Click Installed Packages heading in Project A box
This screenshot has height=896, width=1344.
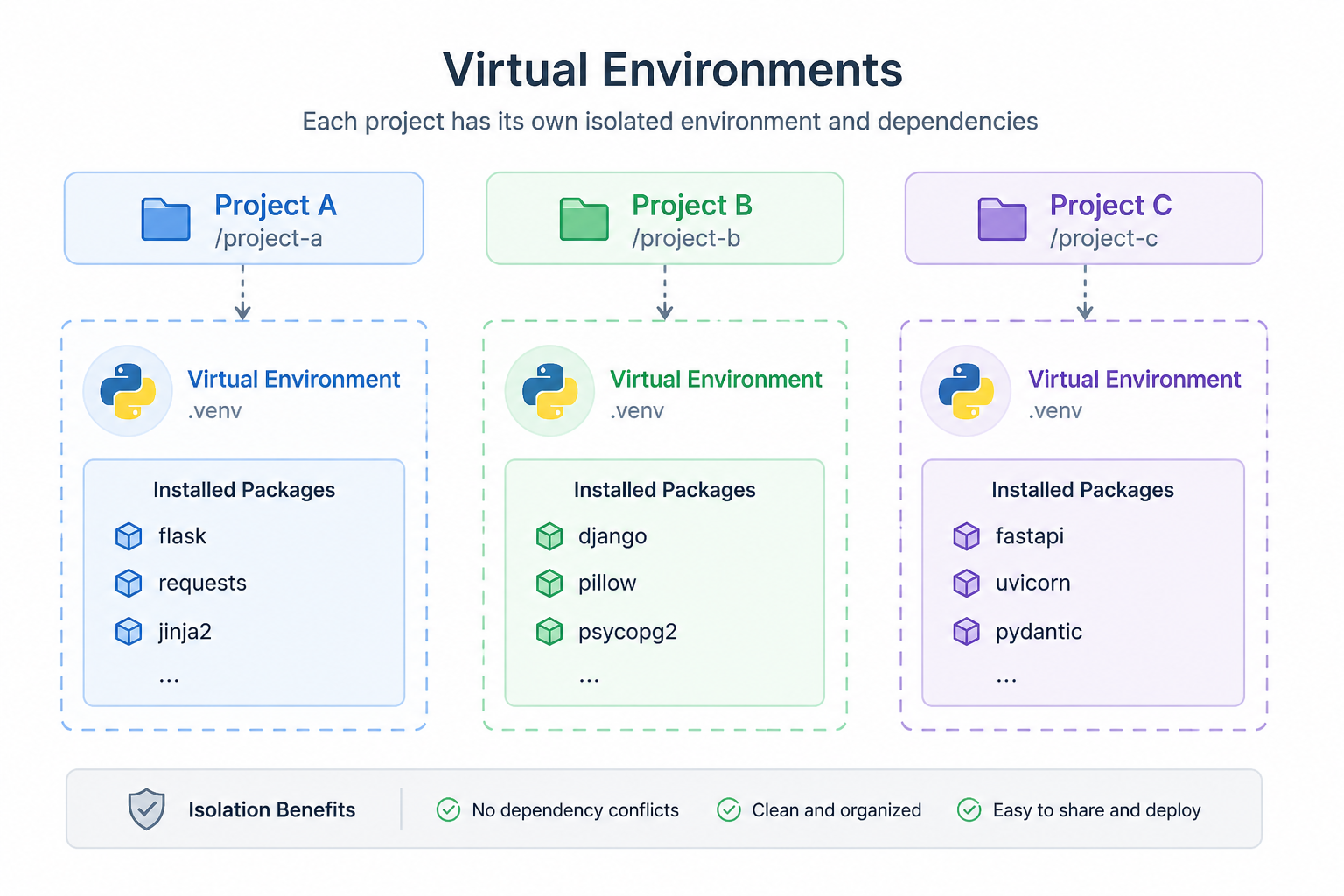click(244, 490)
